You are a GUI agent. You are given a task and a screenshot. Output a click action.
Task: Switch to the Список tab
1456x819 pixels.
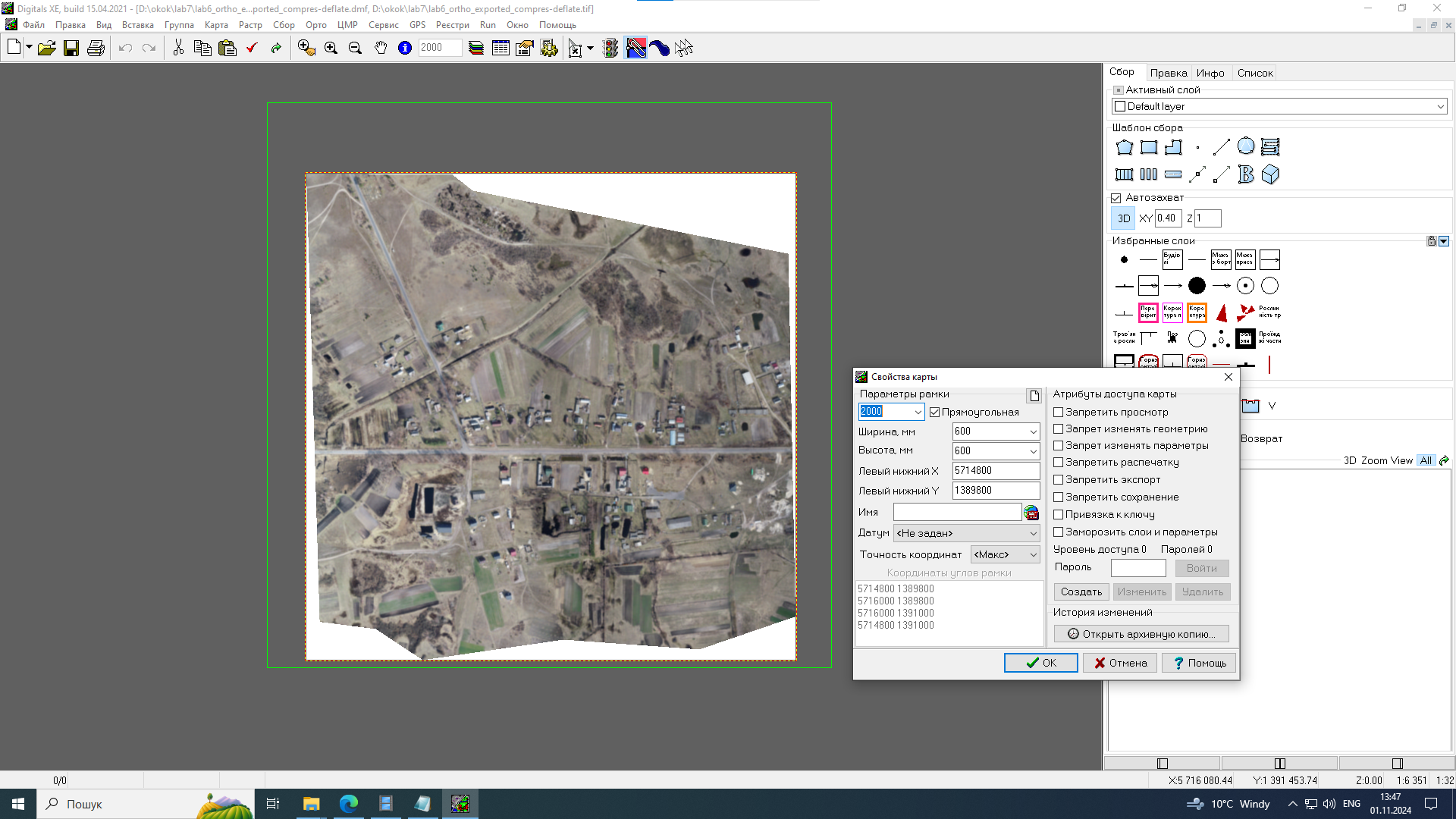tap(1255, 74)
